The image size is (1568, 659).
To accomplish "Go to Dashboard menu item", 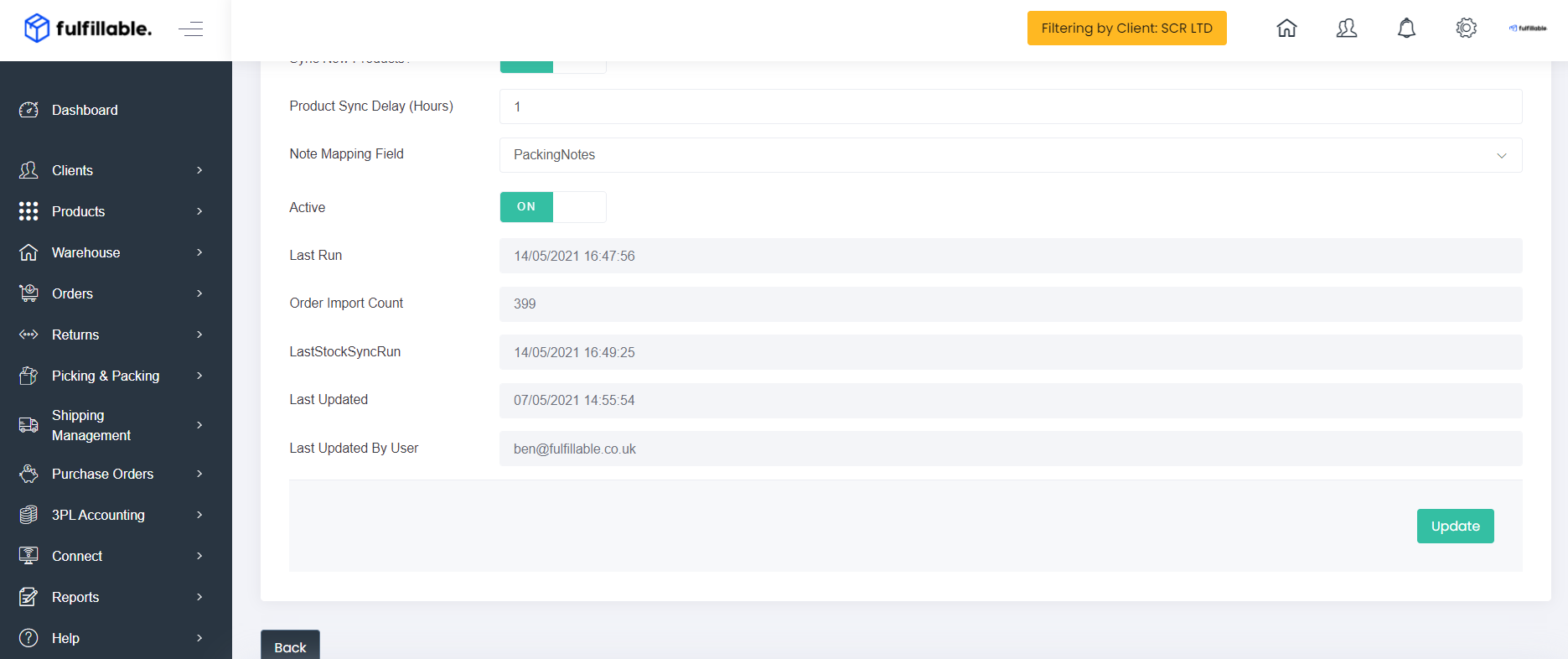I will tap(85, 110).
